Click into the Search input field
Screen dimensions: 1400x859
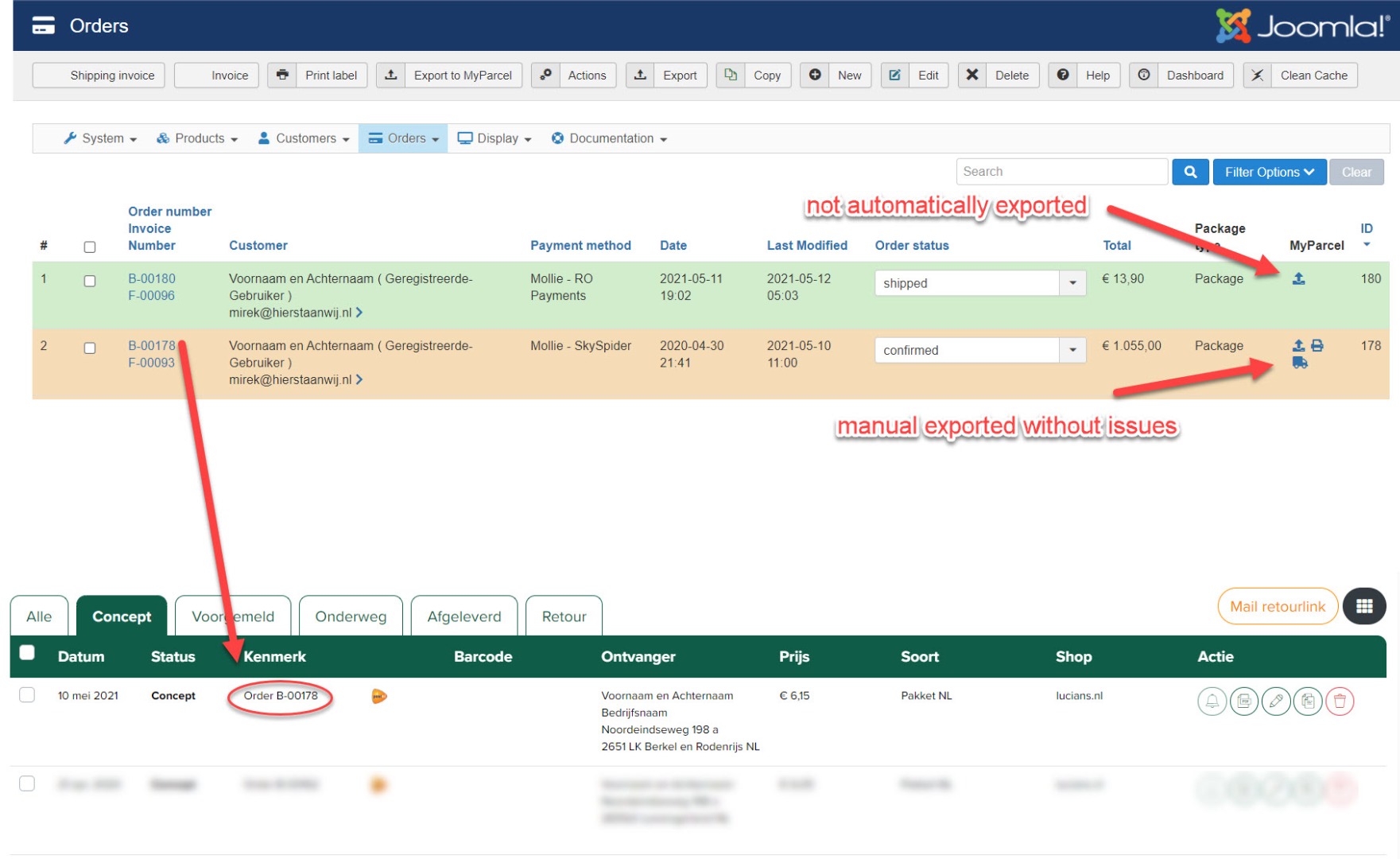pyautogui.click(x=1061, y=172)
